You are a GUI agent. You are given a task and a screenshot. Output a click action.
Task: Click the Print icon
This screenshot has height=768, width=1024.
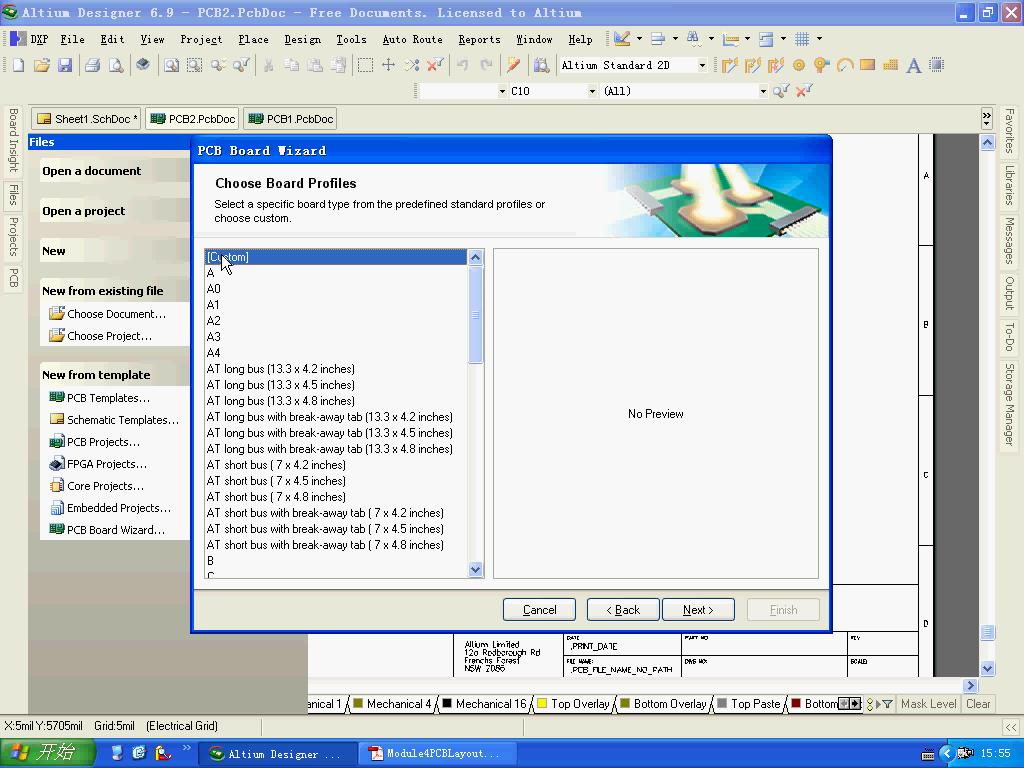click(93, 65)
